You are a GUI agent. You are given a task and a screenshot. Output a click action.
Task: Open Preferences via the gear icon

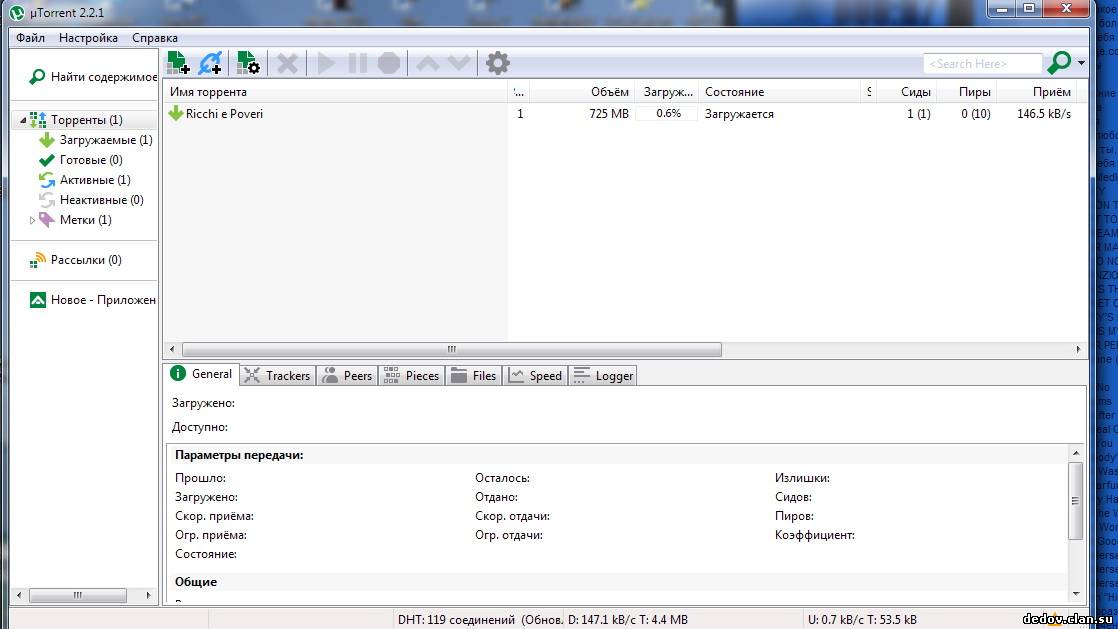click(497, 63)
